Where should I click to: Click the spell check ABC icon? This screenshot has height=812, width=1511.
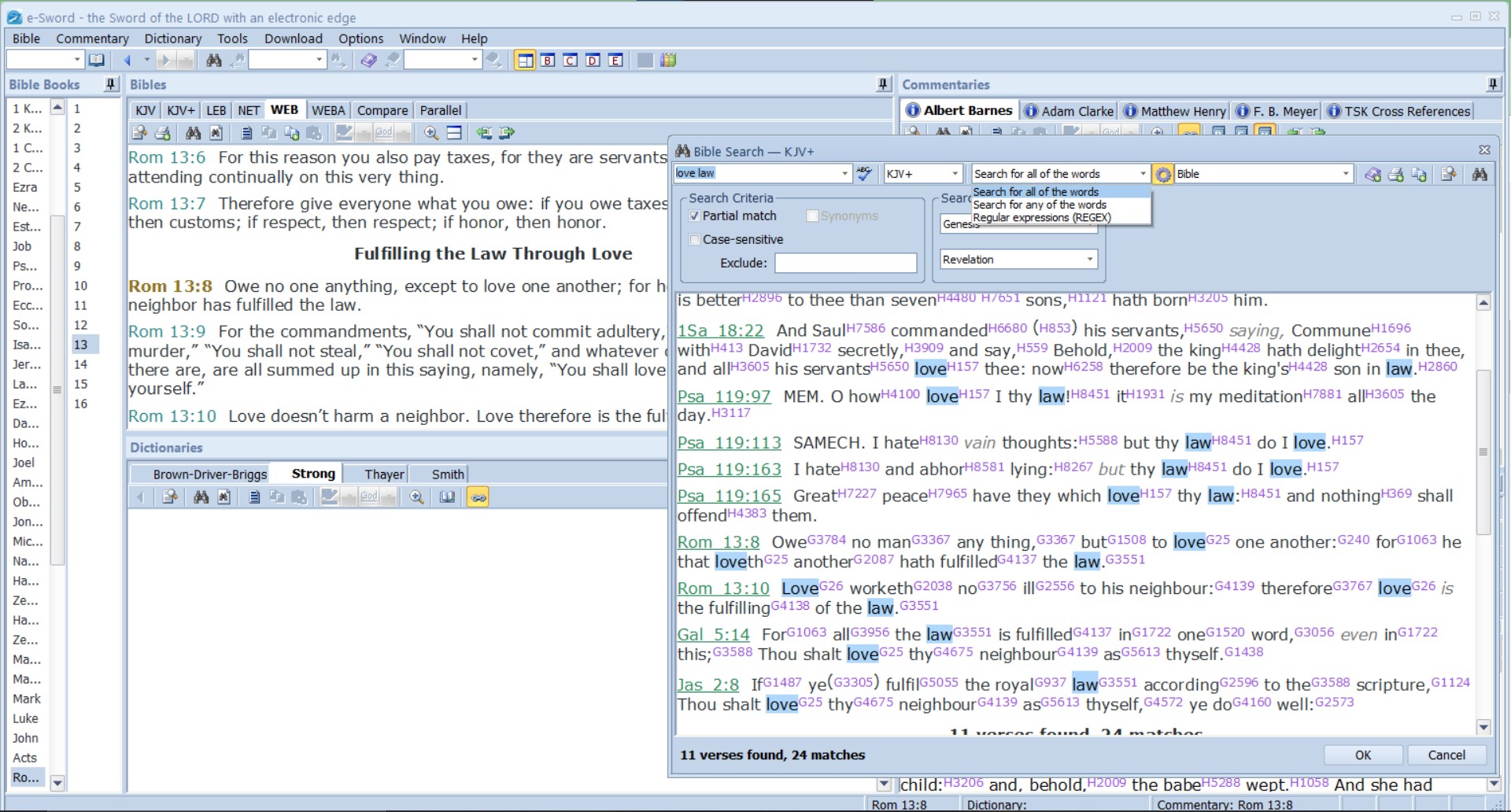tap(864, 174)
